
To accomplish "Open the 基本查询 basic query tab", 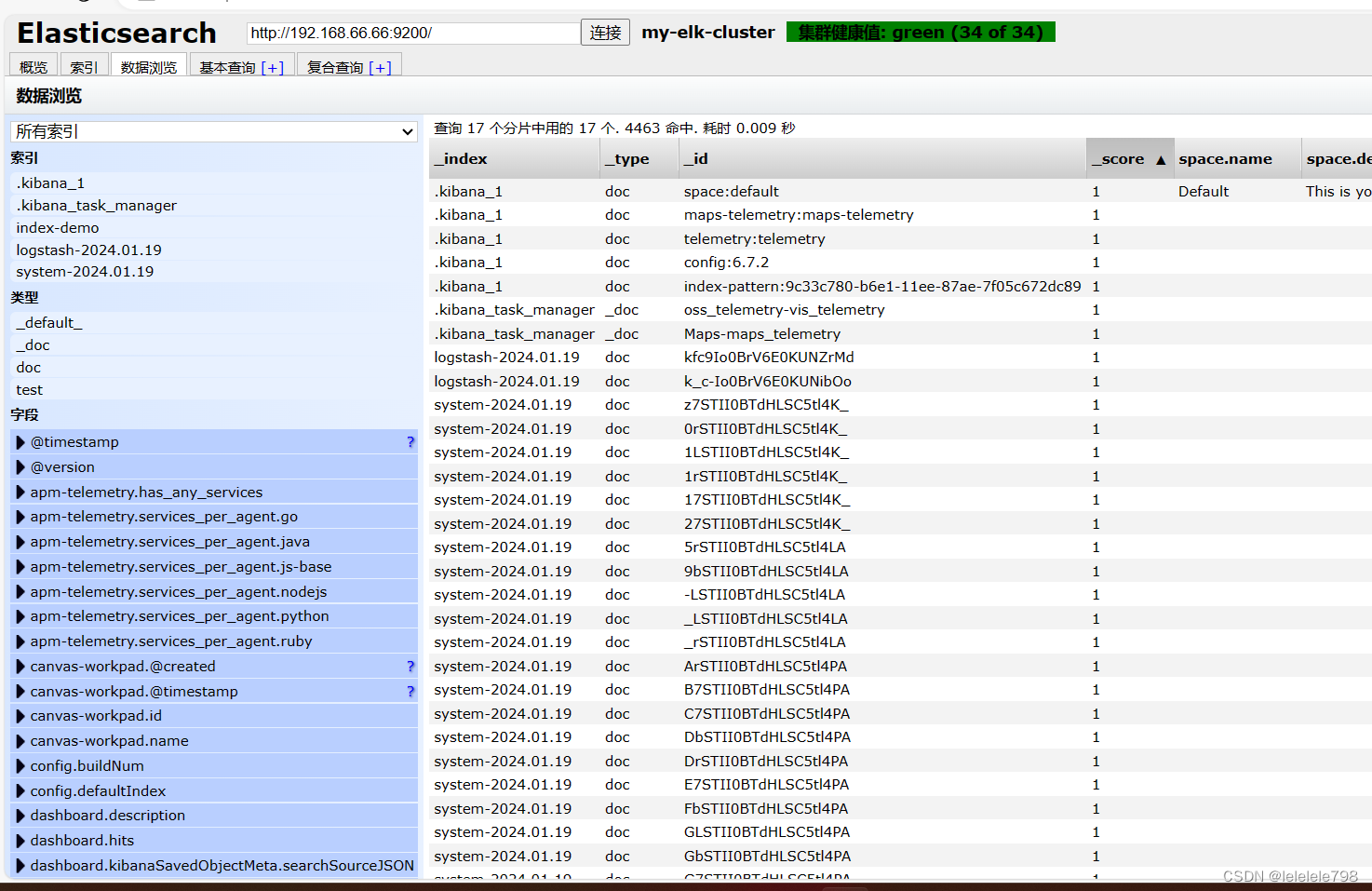I will (241, 67).
